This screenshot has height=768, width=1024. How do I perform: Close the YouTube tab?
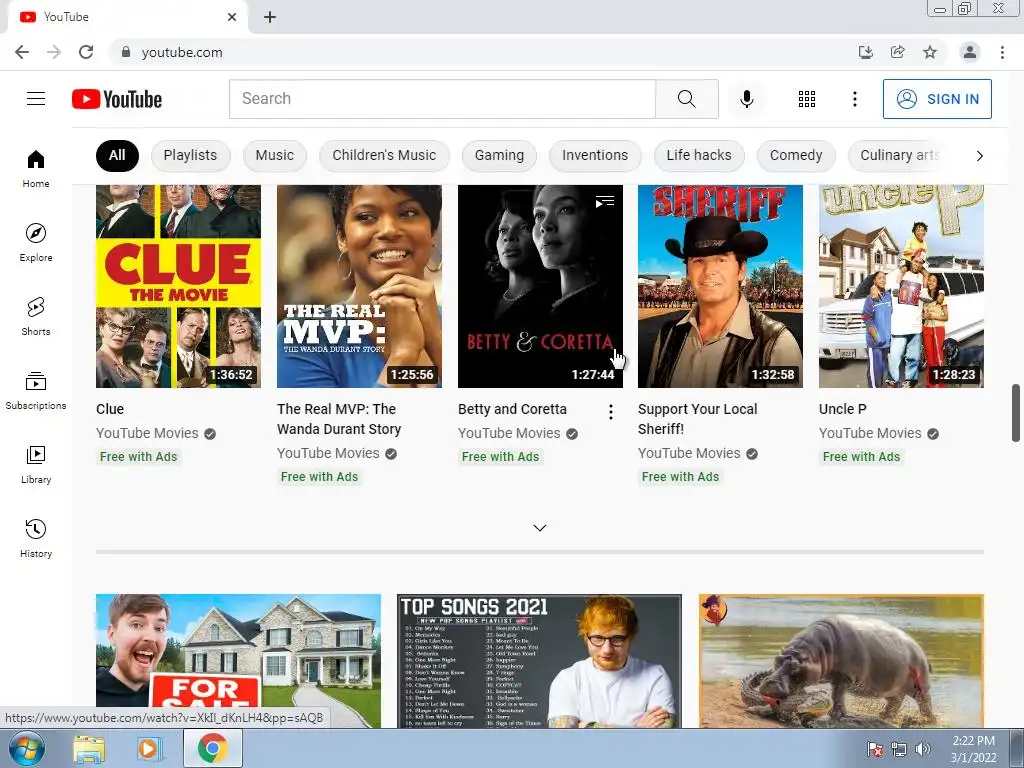232,17
